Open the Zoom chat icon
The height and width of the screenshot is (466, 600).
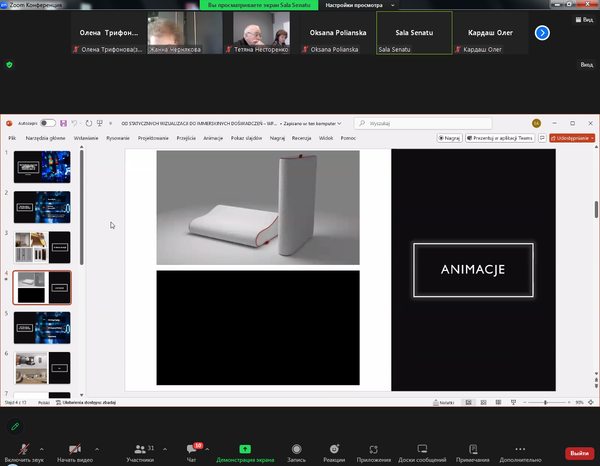(192, 449)
